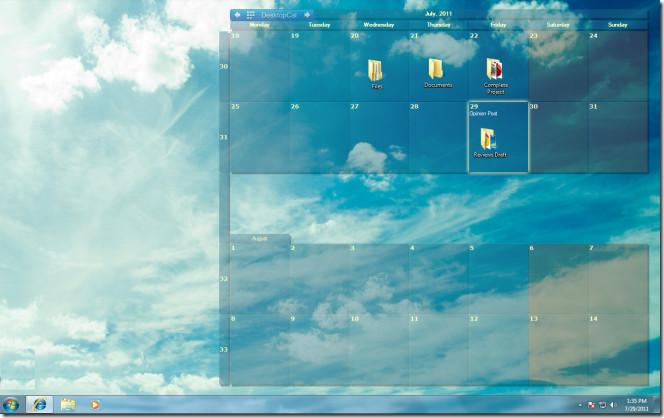Launch Windows Media Player from taskbar
Viewport: 664px width, 418px height.
95,405
